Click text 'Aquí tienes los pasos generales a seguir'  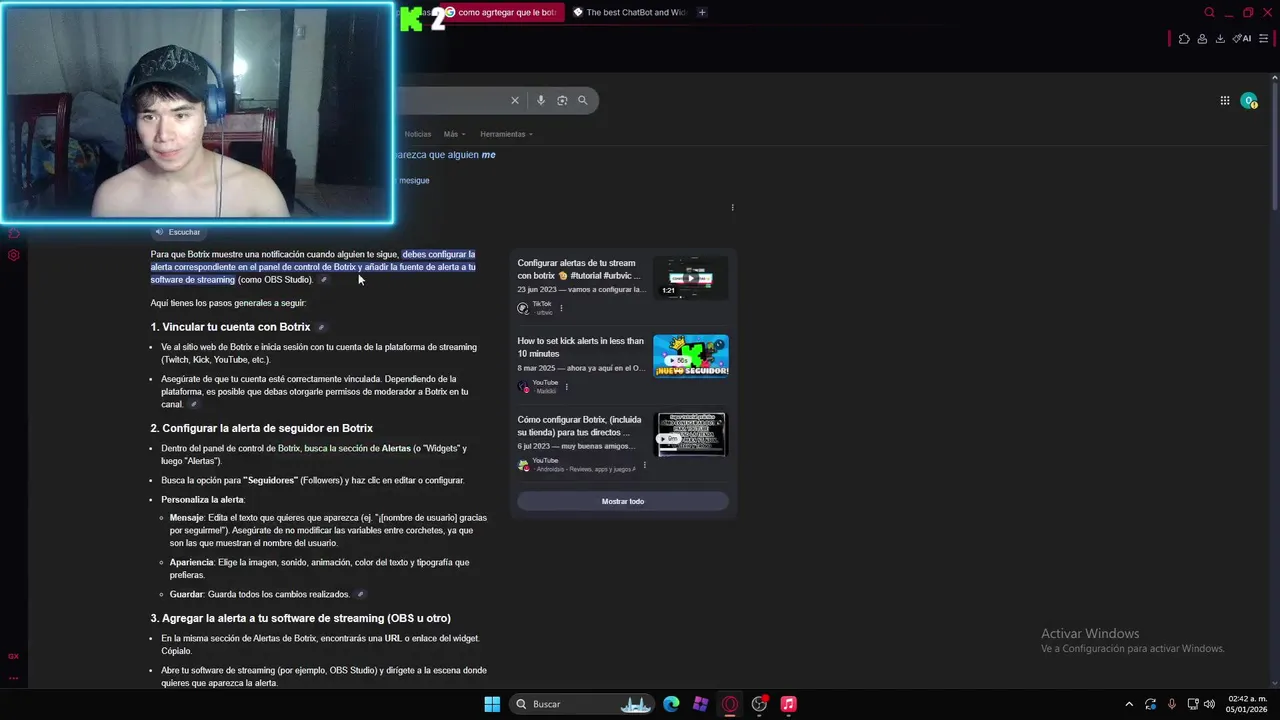tap(228, 303)
